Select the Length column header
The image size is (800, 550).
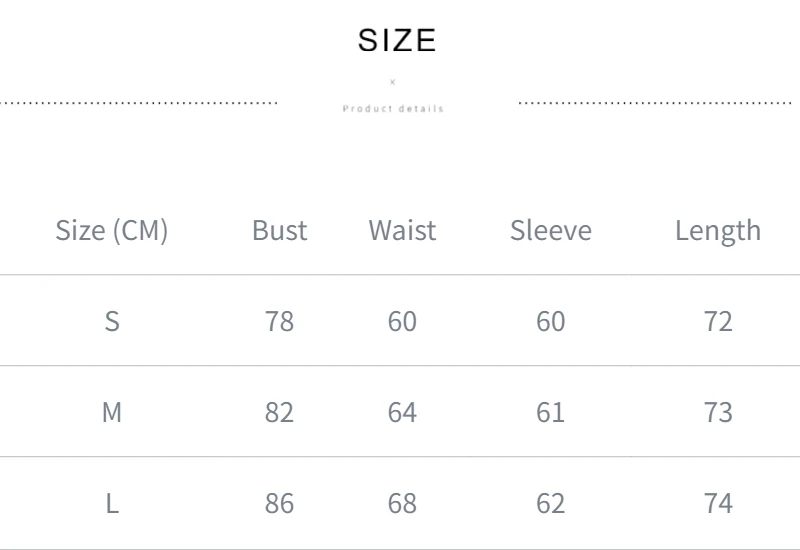coord(718,231)
